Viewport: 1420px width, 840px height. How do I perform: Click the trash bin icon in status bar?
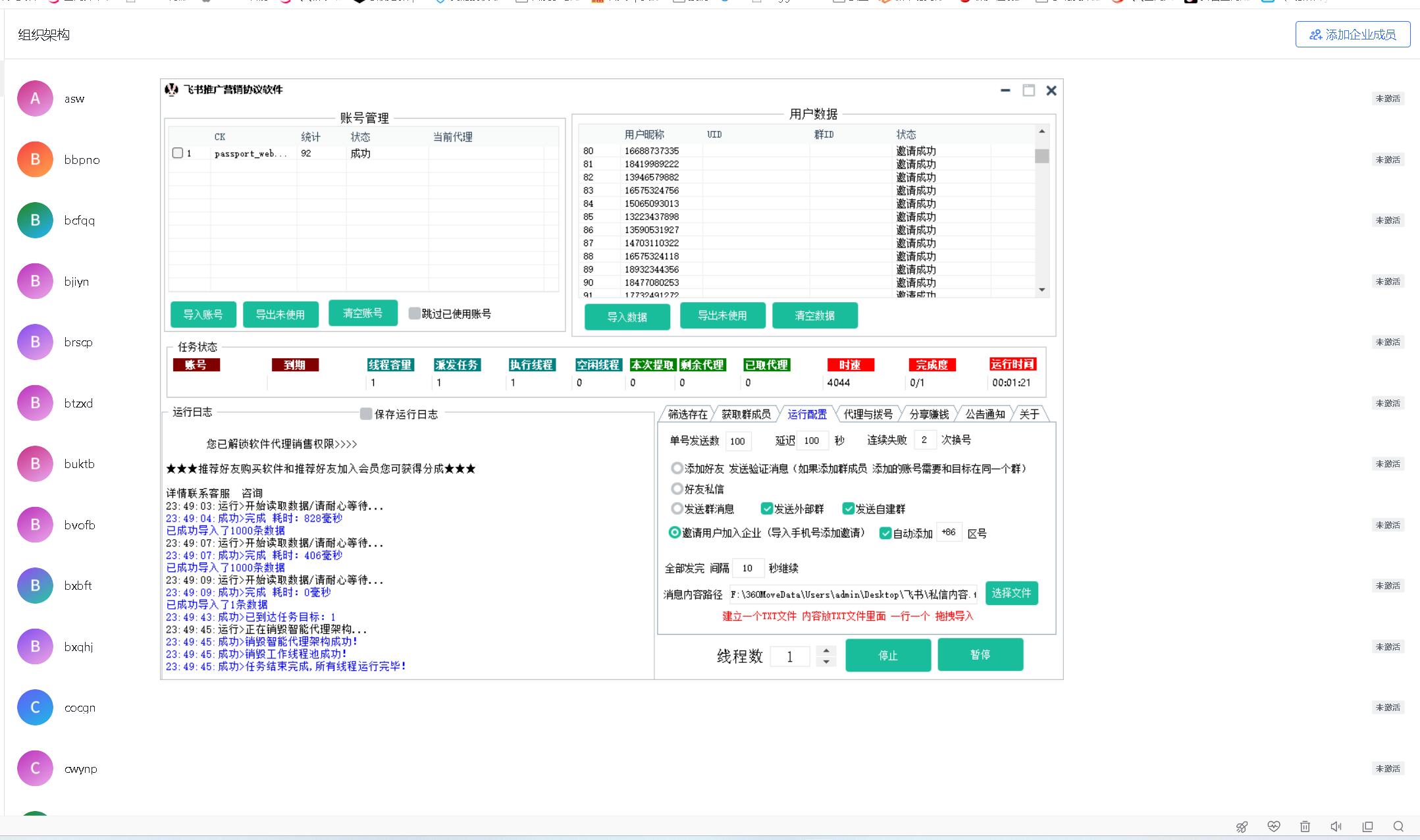1305,827
